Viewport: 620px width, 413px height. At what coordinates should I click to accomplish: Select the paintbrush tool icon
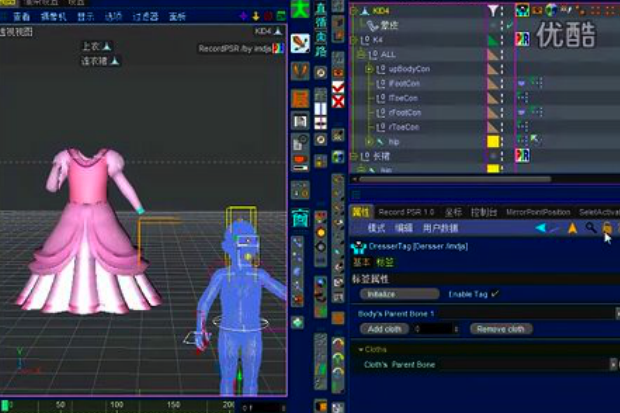click(x=300, y=43)
